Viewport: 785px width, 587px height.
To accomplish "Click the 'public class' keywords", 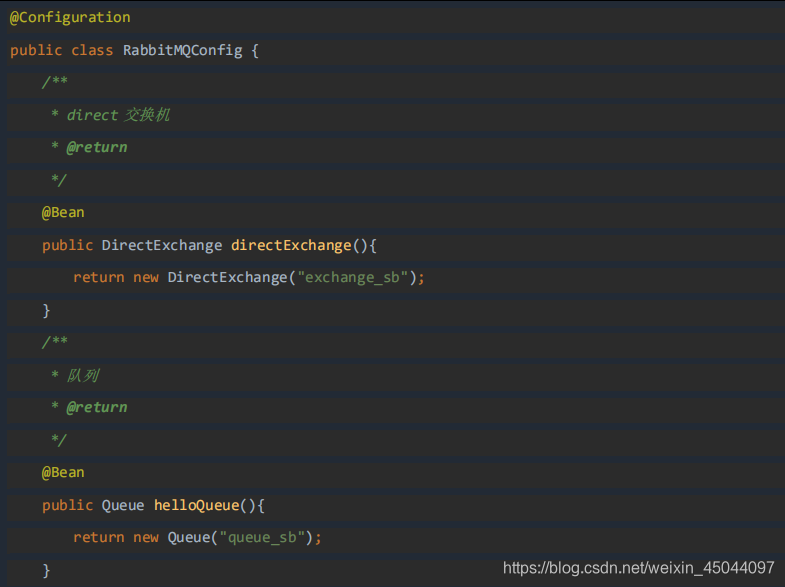I will pyautogui.click(x=62, y=51).
